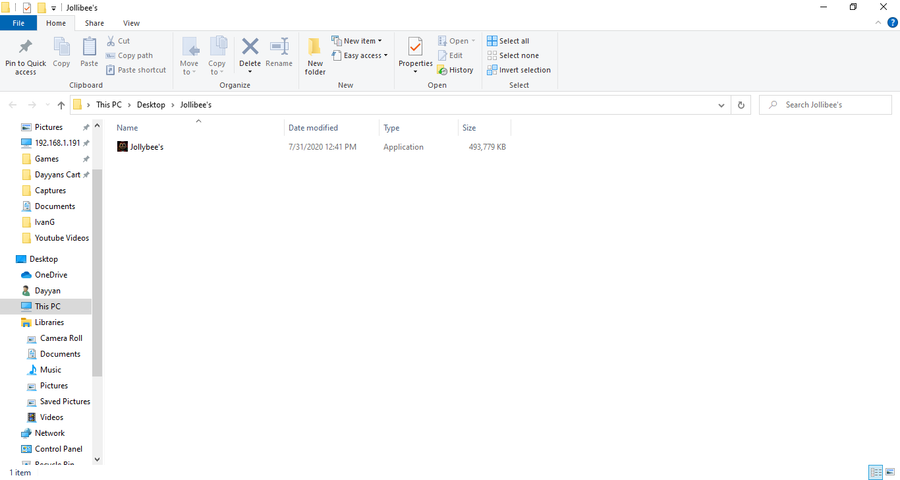Switch to the Share ribbon tab
Screen dimensions: 900x480
coord(94,23)
